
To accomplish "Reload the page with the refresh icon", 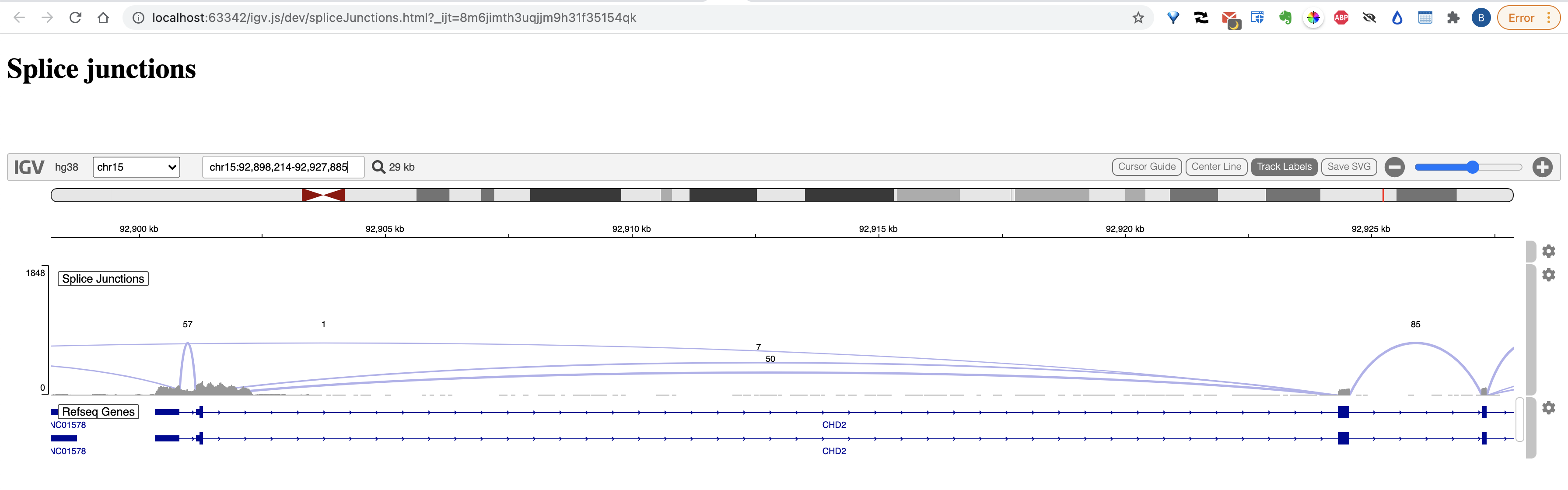I will 76,17.
